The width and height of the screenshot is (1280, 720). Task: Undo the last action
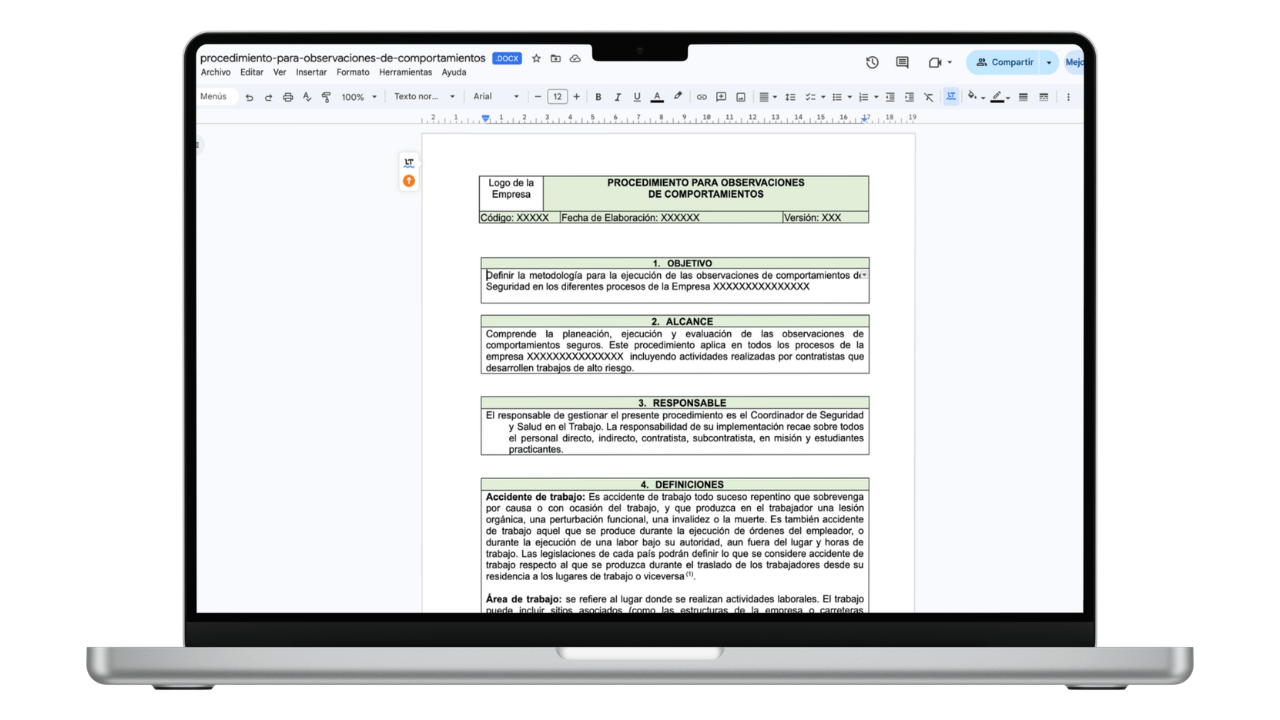click(250, 97)
